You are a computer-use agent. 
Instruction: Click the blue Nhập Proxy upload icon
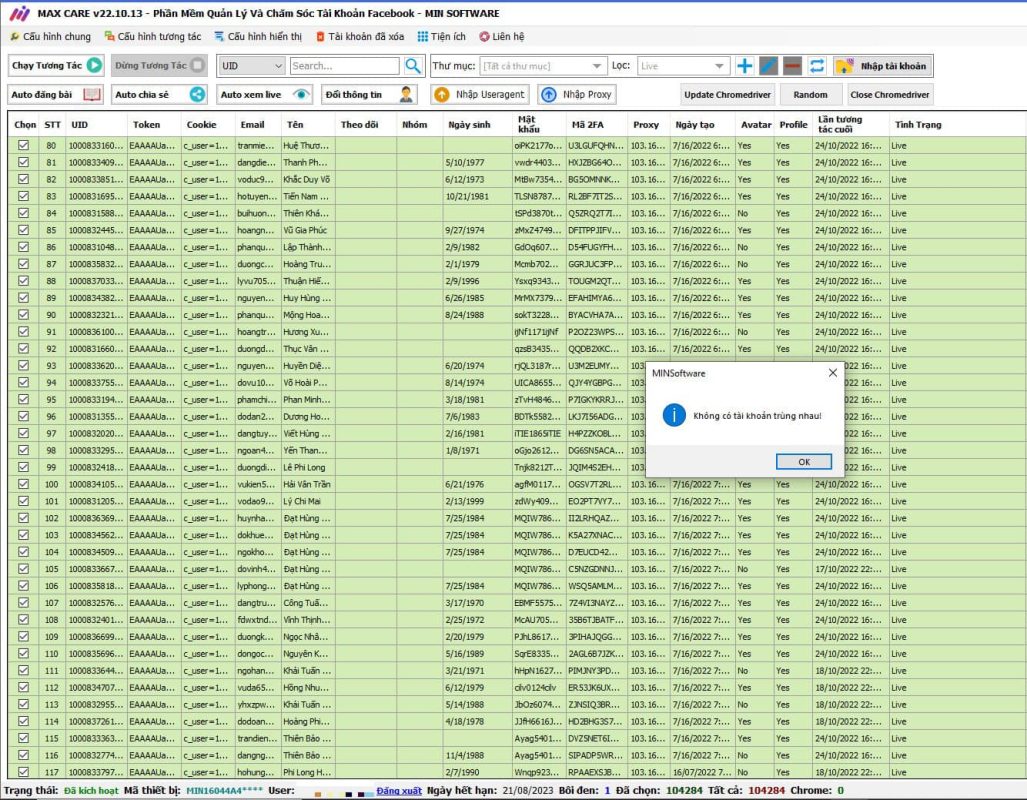549,95
